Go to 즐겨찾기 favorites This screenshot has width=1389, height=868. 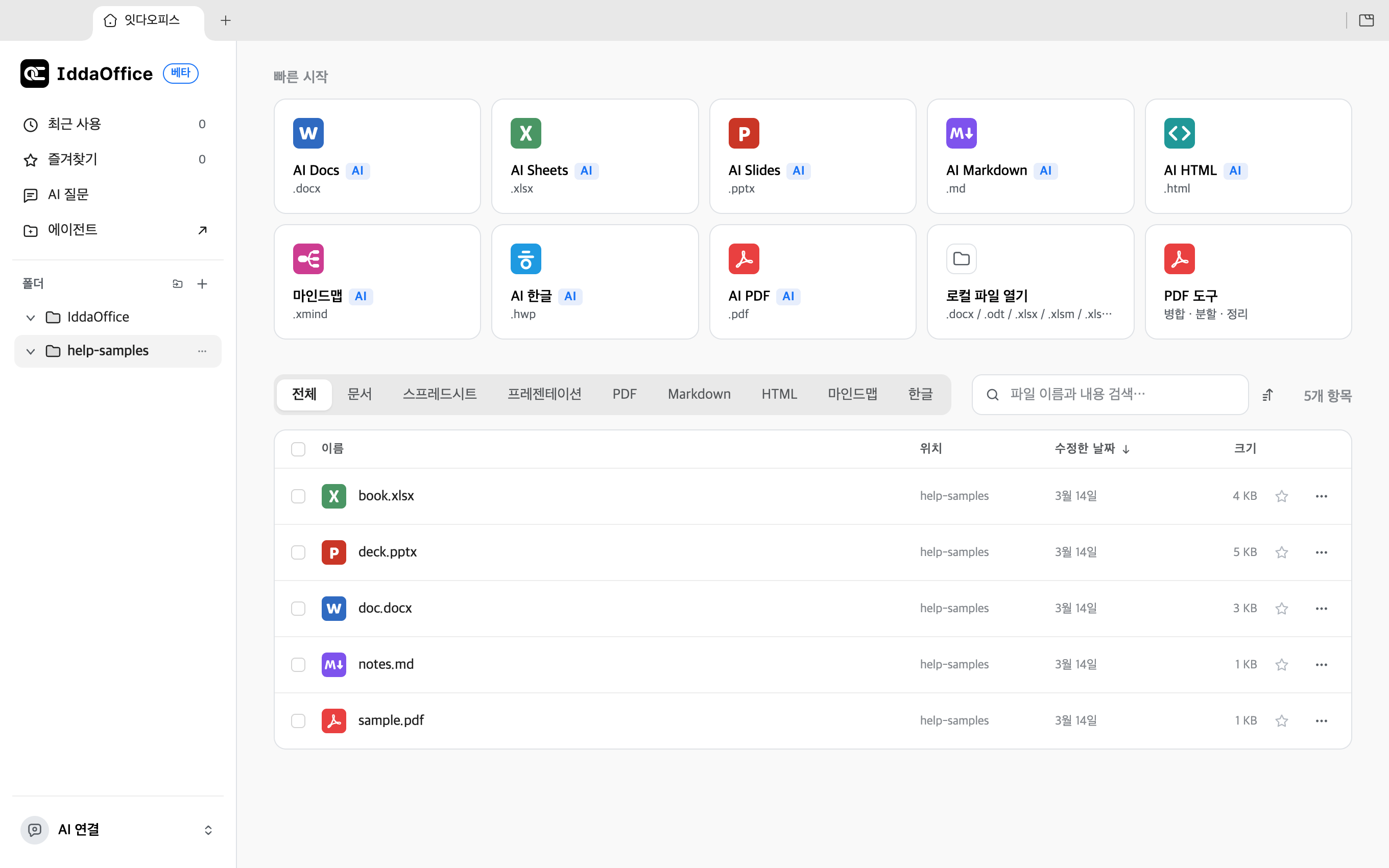[x=117, y=160]
